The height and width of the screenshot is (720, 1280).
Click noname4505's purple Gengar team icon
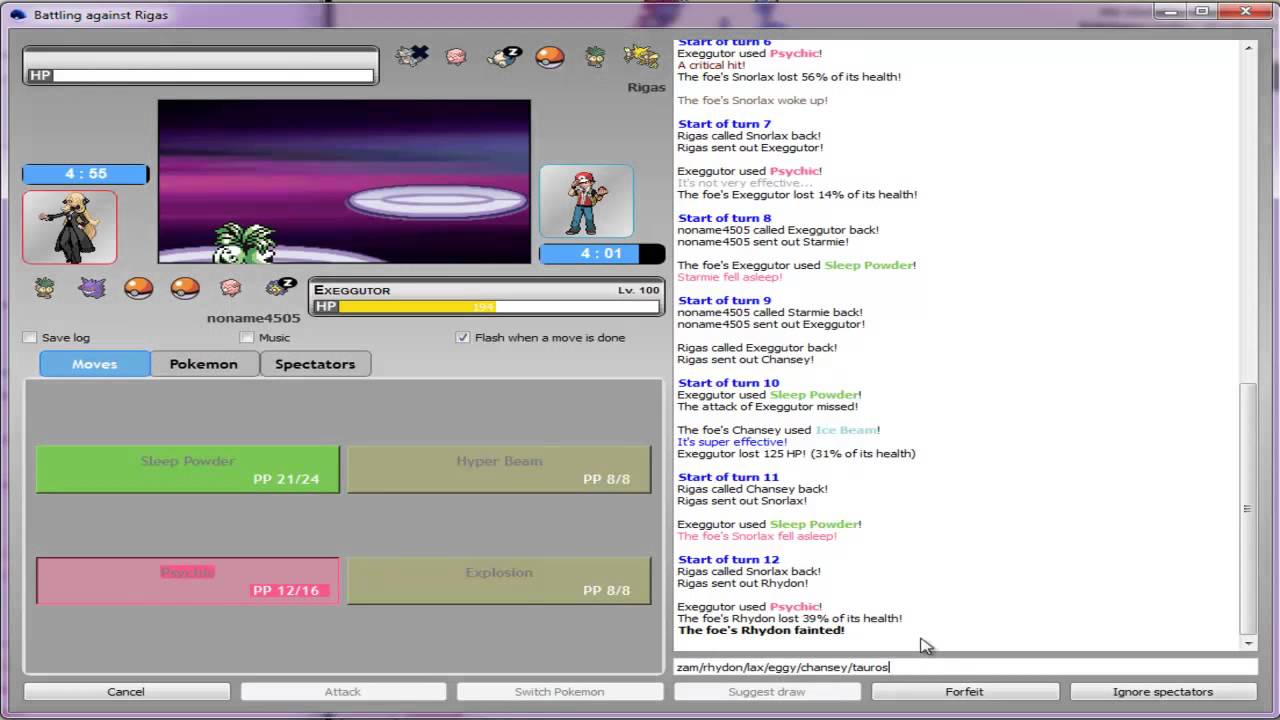(x=92, y=288)
